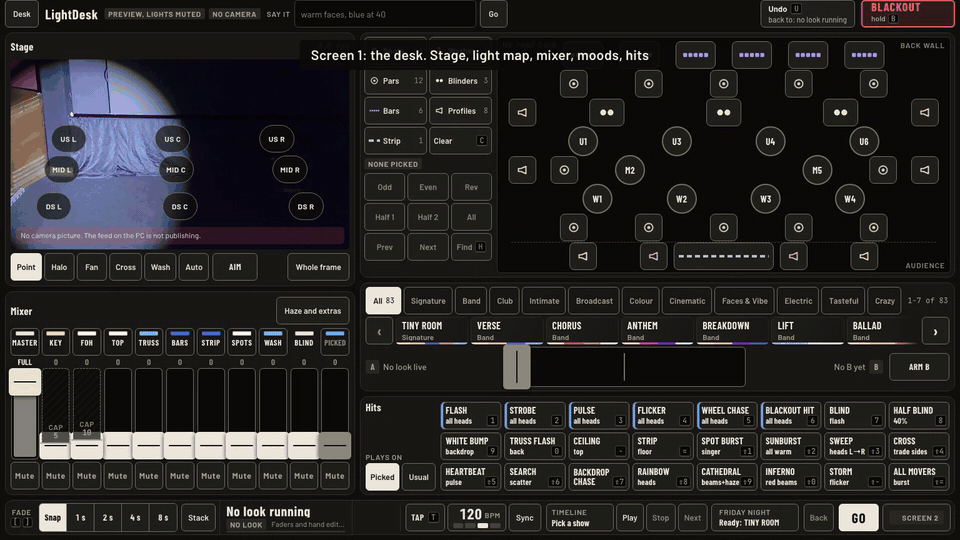Trigger the INFERNO red beams hit

790,477
